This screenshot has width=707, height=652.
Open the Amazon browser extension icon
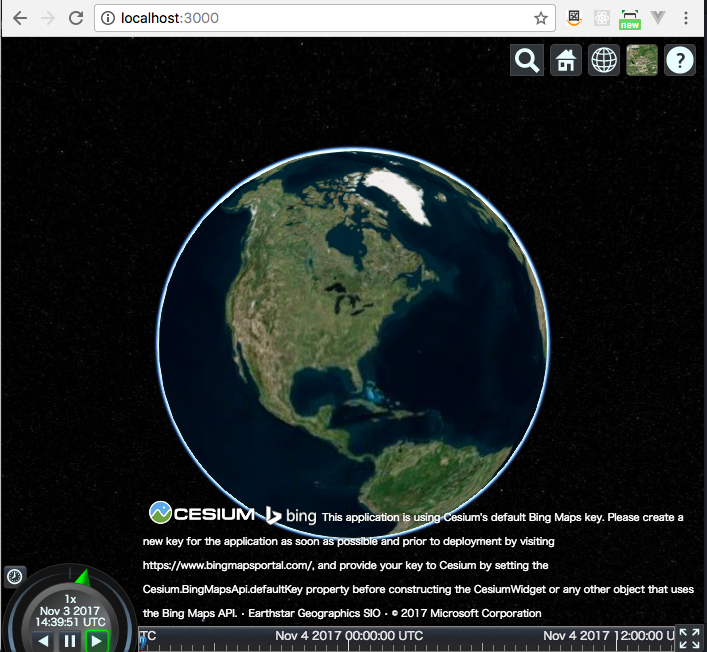[x=574, y=18]
